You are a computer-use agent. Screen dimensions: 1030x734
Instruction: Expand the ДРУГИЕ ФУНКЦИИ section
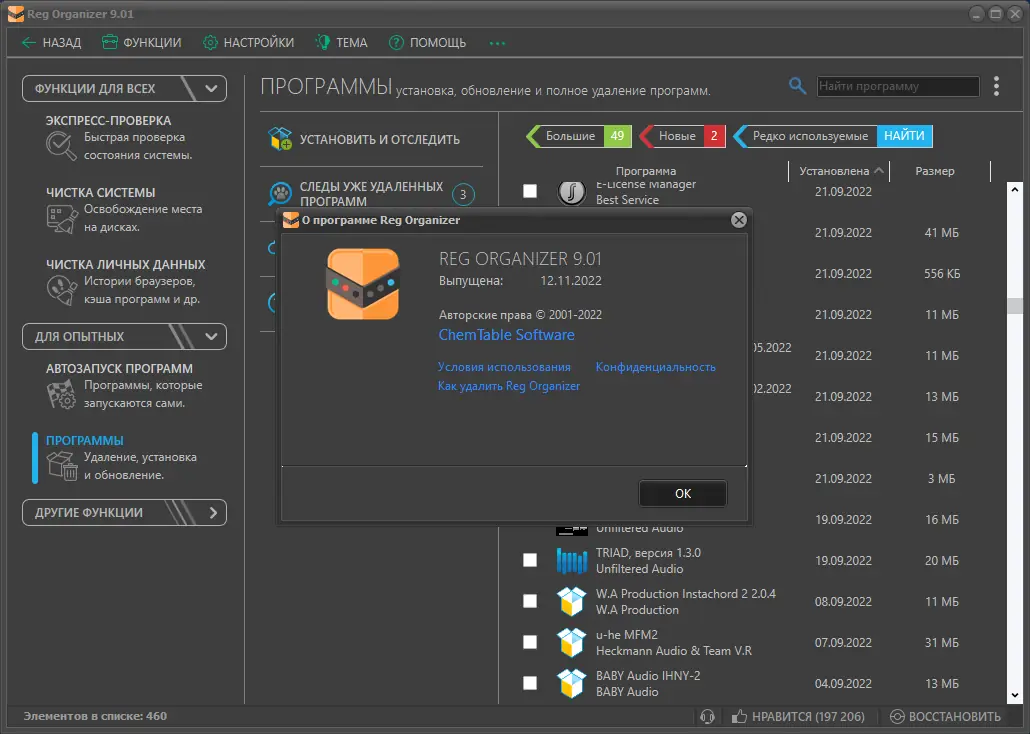(213, 512)
